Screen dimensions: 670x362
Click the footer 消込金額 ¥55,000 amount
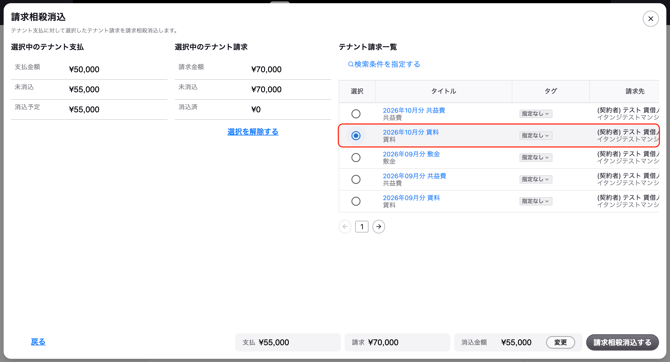pyautogui.click(x=516, y=342)
